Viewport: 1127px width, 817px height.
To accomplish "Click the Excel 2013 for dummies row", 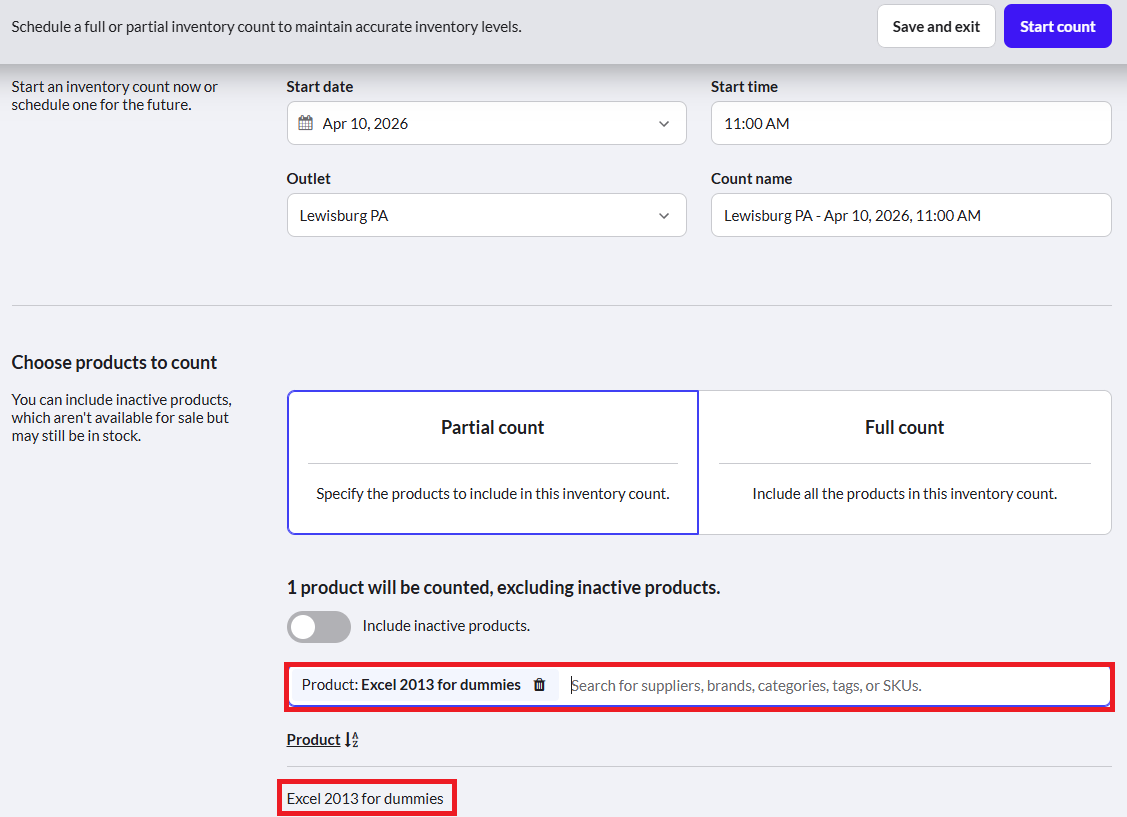I will click(365, 798).
